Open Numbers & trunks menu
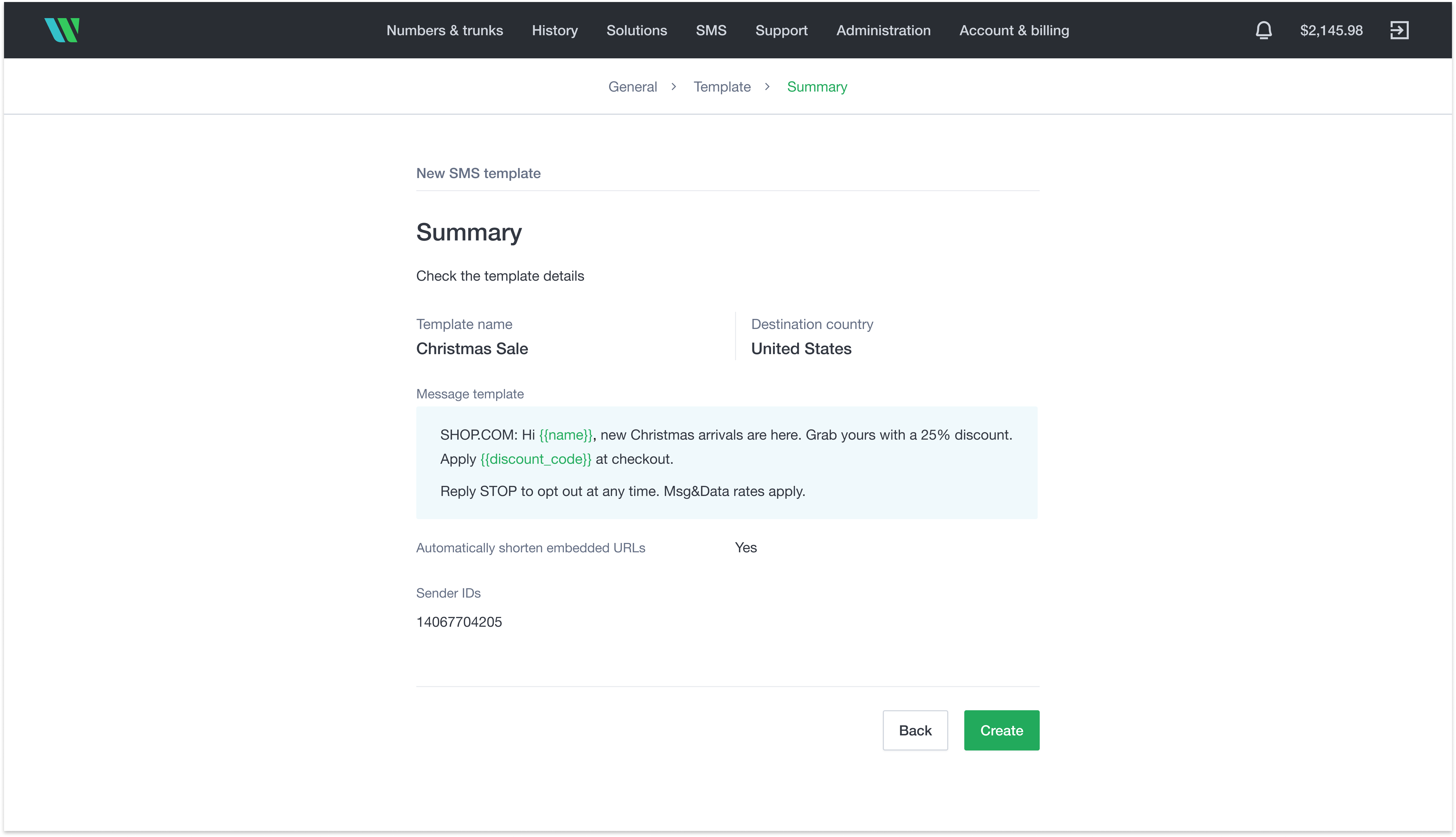Screen dimensions: 1456x837 444,30
